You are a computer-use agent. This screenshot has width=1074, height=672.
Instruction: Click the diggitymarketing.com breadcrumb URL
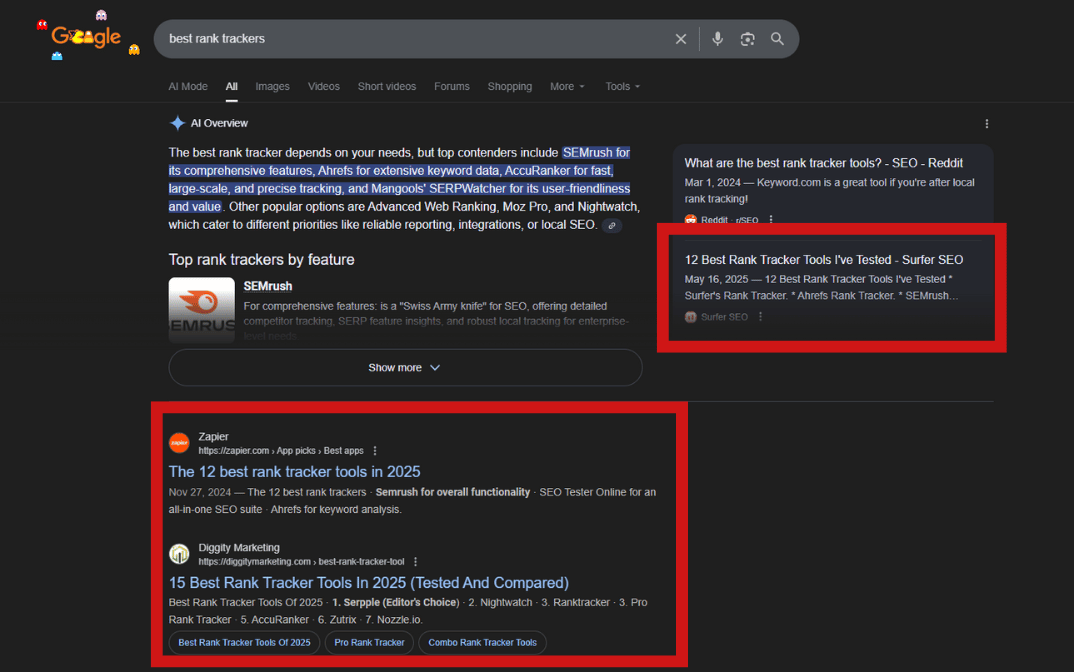pyautogui.click(x=301, y=562)
